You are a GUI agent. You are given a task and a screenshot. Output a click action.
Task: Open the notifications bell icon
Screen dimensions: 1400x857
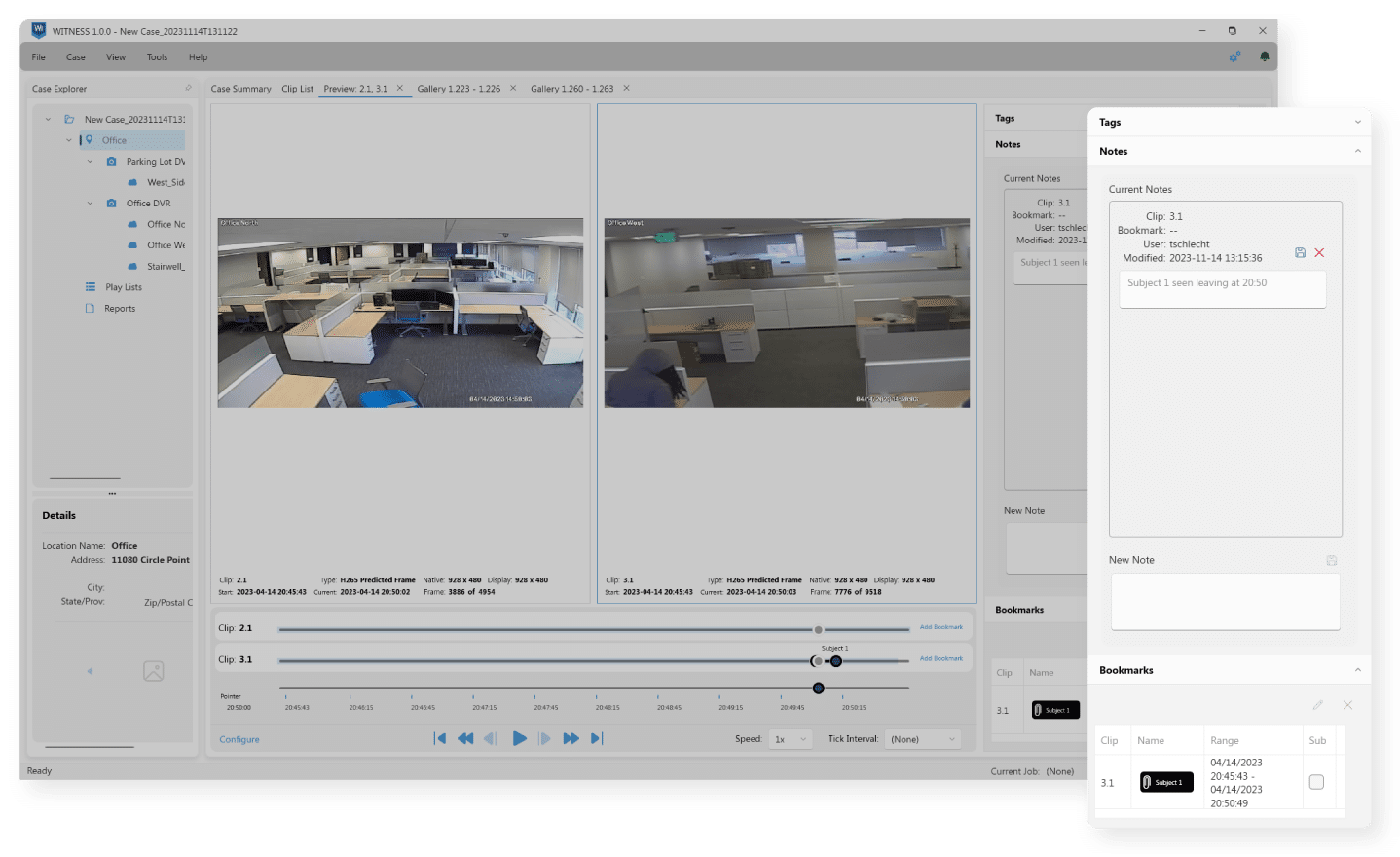tap(1265, 57)
